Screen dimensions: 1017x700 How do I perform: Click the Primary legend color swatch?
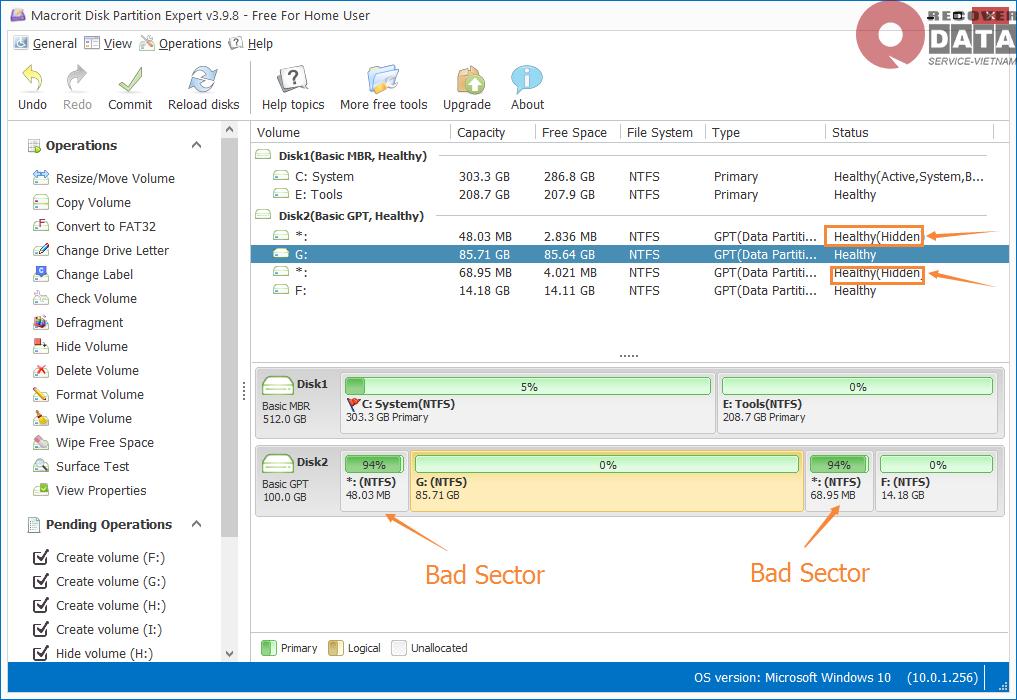pyautogui.click(x=269, y=647)
